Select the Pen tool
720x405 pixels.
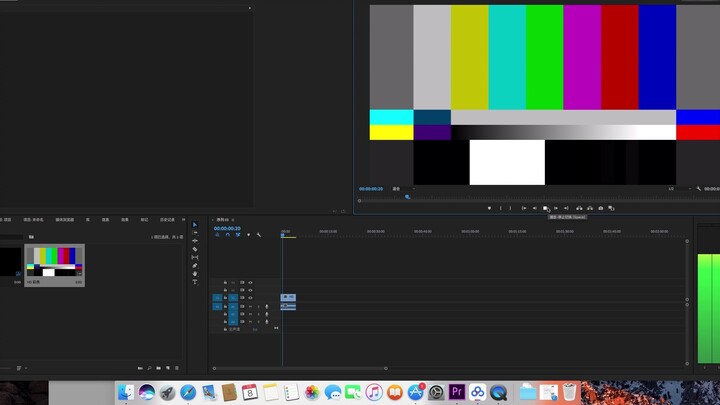195,265
